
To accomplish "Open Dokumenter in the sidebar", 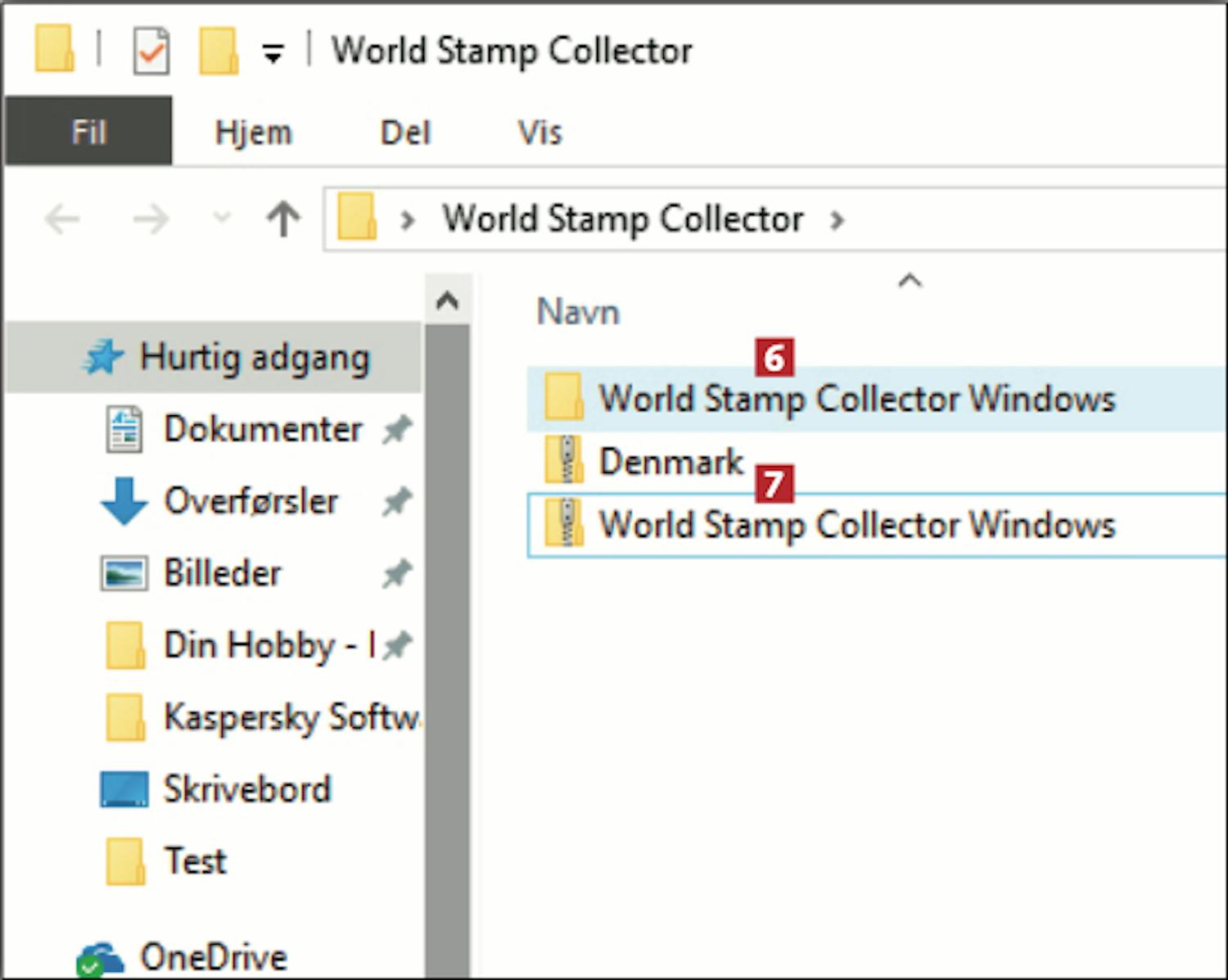I will tap(262, 429).
